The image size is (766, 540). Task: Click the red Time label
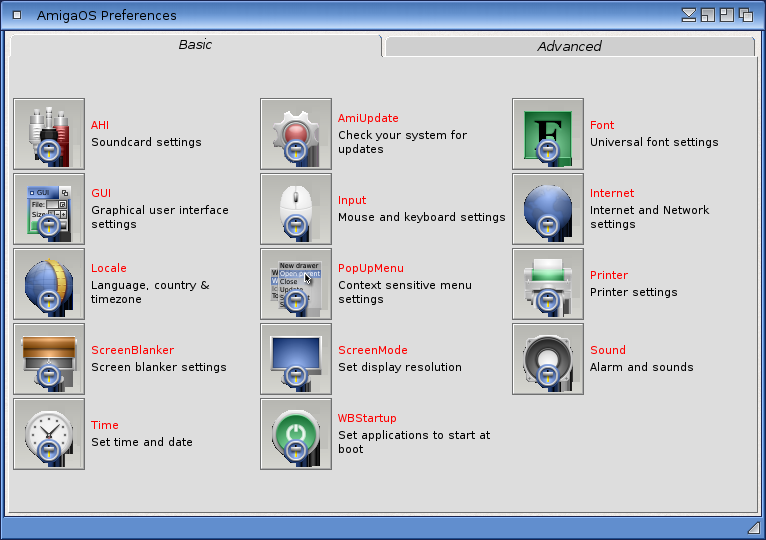[x=105, y=425]
